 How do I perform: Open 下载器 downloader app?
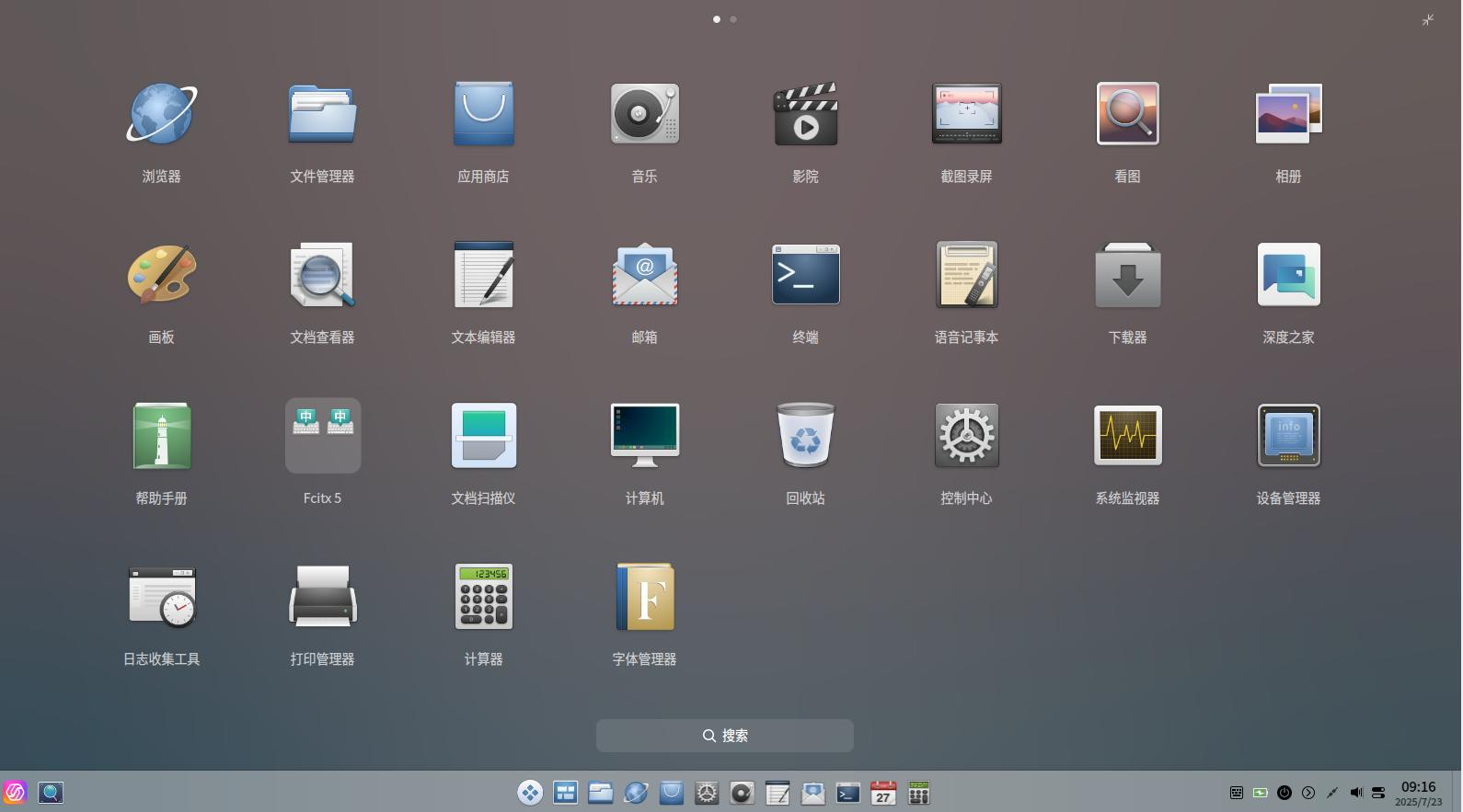coord(1127,275)
